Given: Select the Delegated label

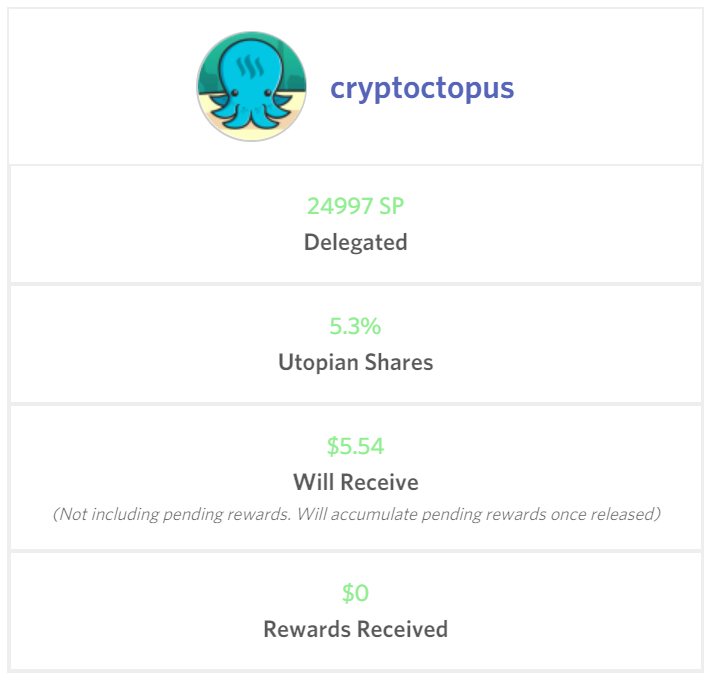Looking at the screenshot, I should [x=355, y=242].
